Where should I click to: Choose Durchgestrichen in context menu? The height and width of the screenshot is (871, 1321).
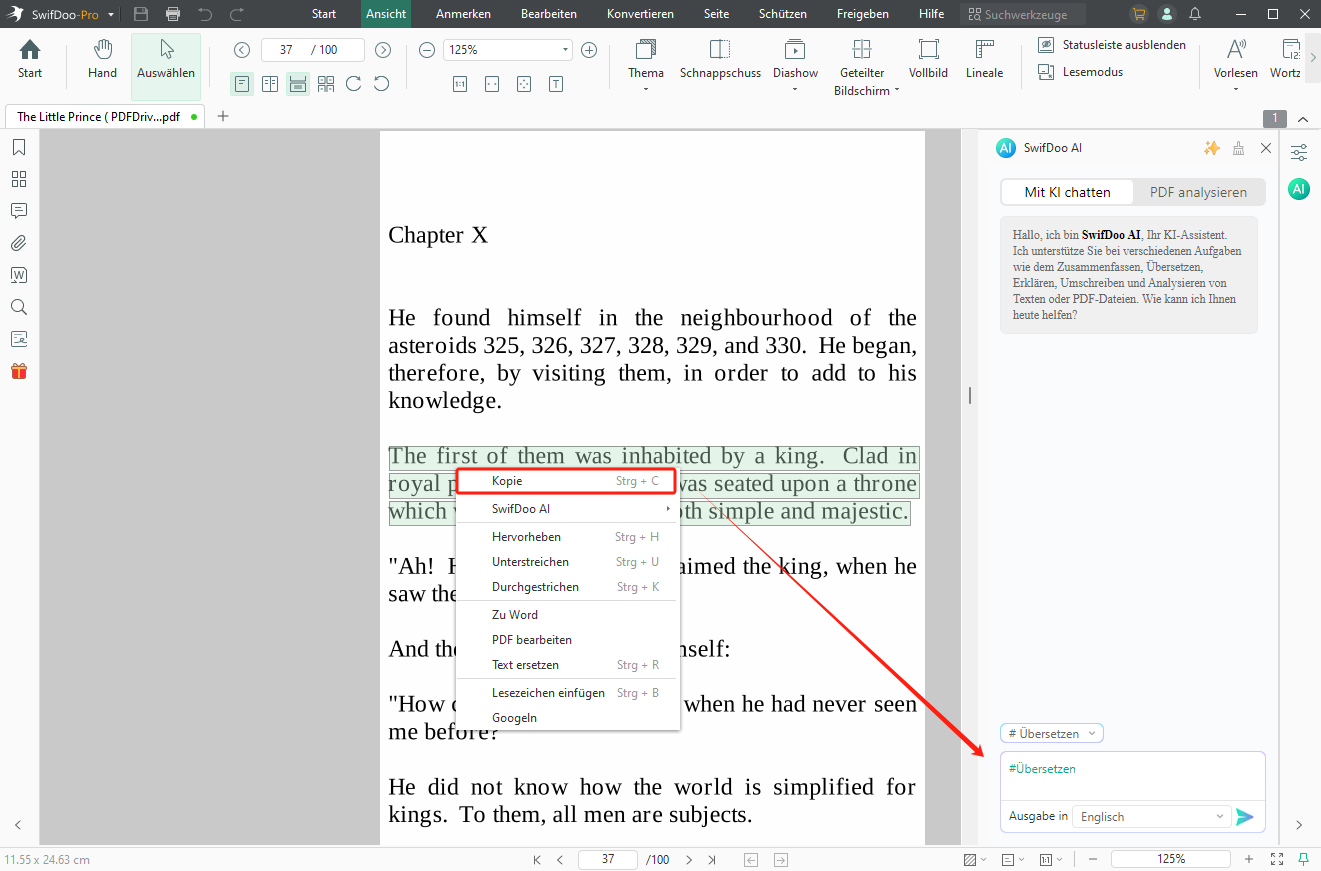(x=567, y=587)
